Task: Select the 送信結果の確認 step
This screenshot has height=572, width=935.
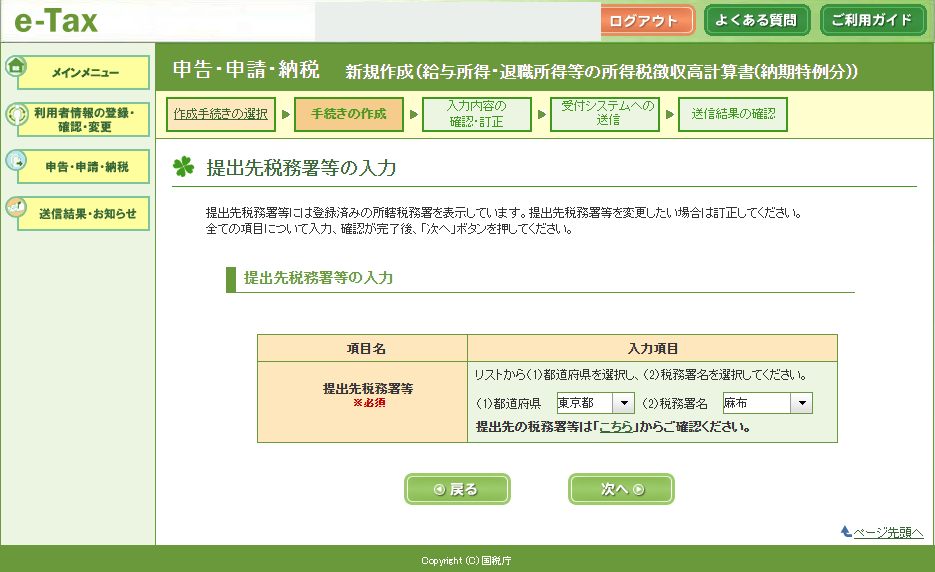Action: [733, 114]
